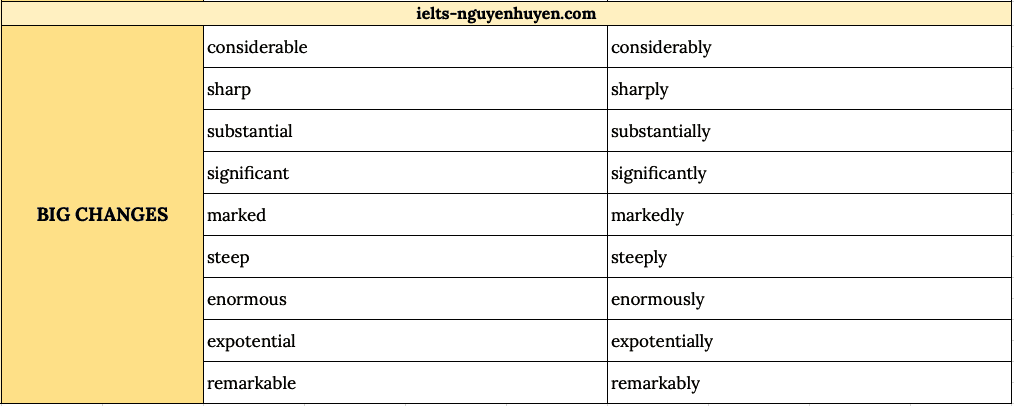Select the "enormously" cell
The width and height of the screenshot is (1014, 406).
coord(808,299)
